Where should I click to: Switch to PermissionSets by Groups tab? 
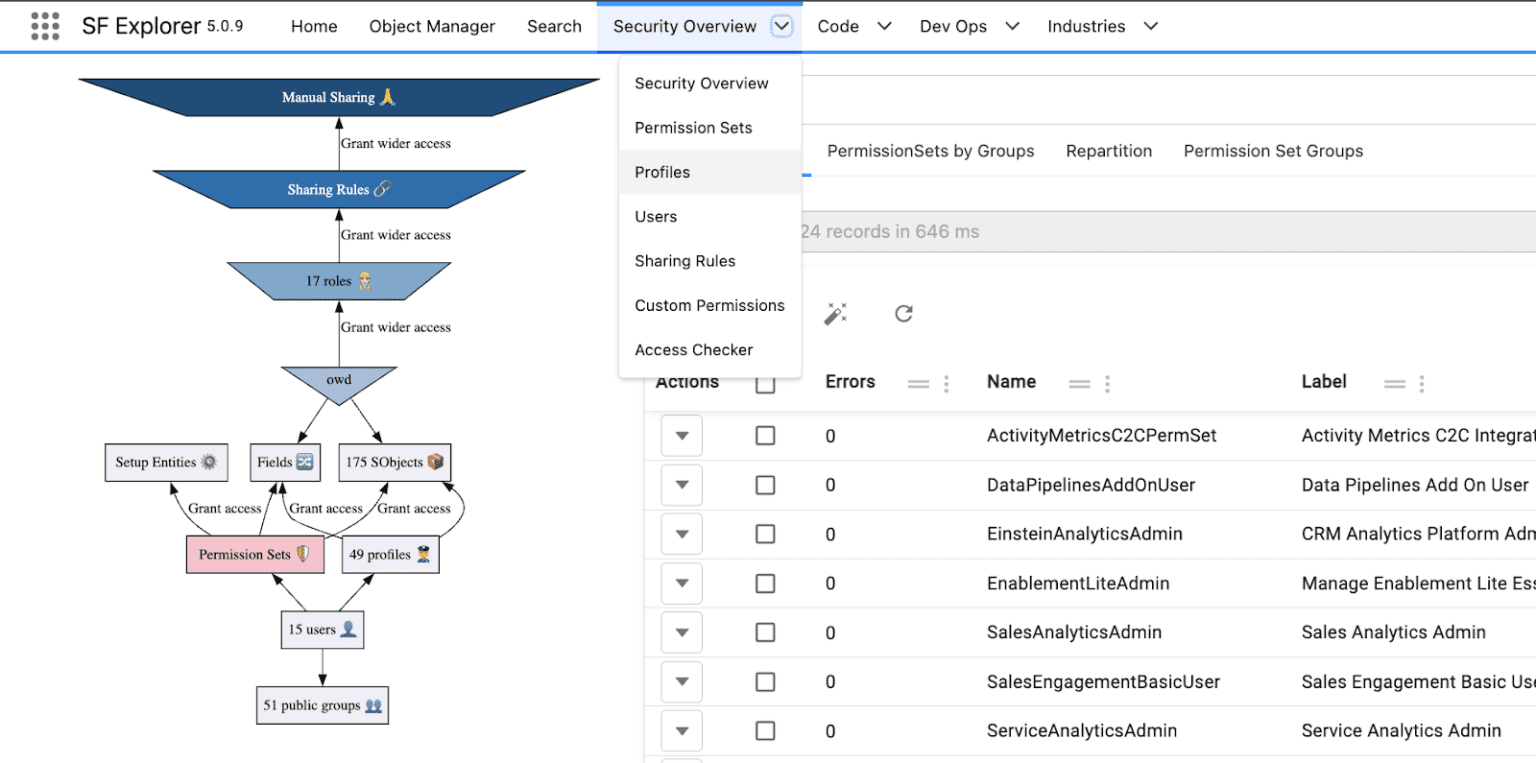tap(930, 151)
